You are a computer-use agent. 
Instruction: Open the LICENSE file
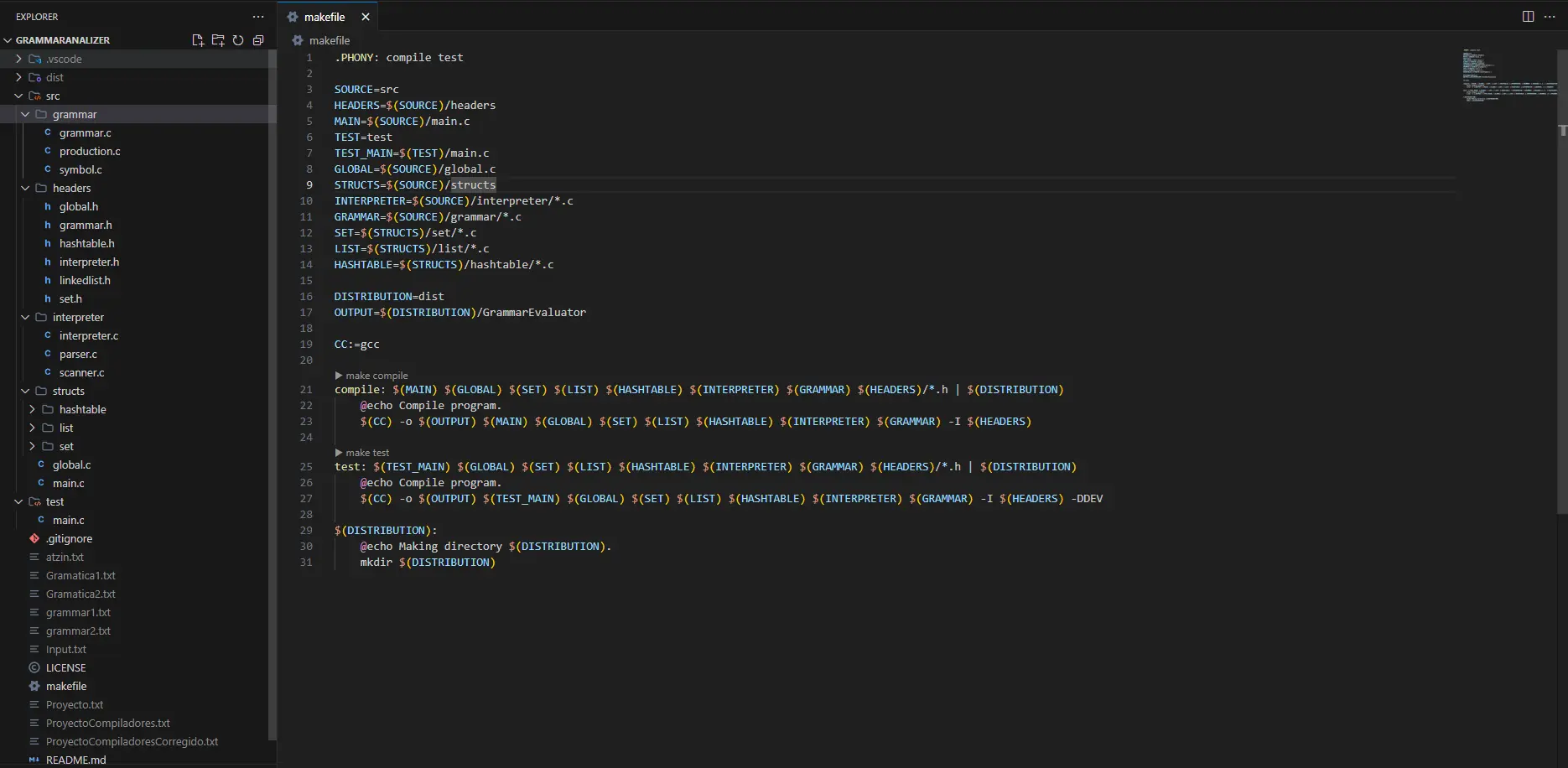[138, 667]
